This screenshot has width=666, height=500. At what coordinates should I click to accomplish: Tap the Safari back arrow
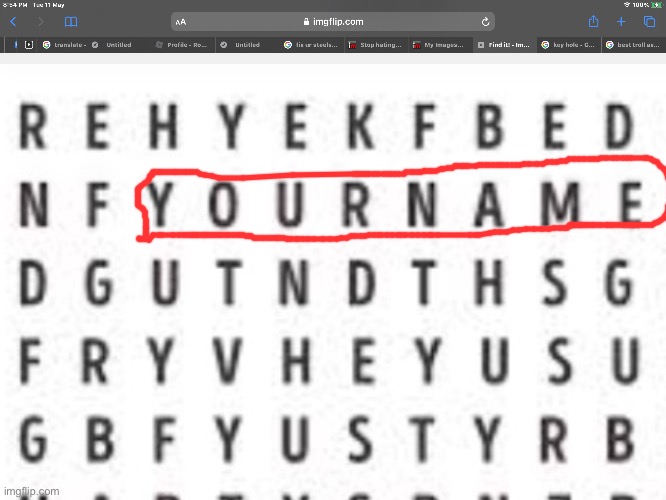pos(13,21)
